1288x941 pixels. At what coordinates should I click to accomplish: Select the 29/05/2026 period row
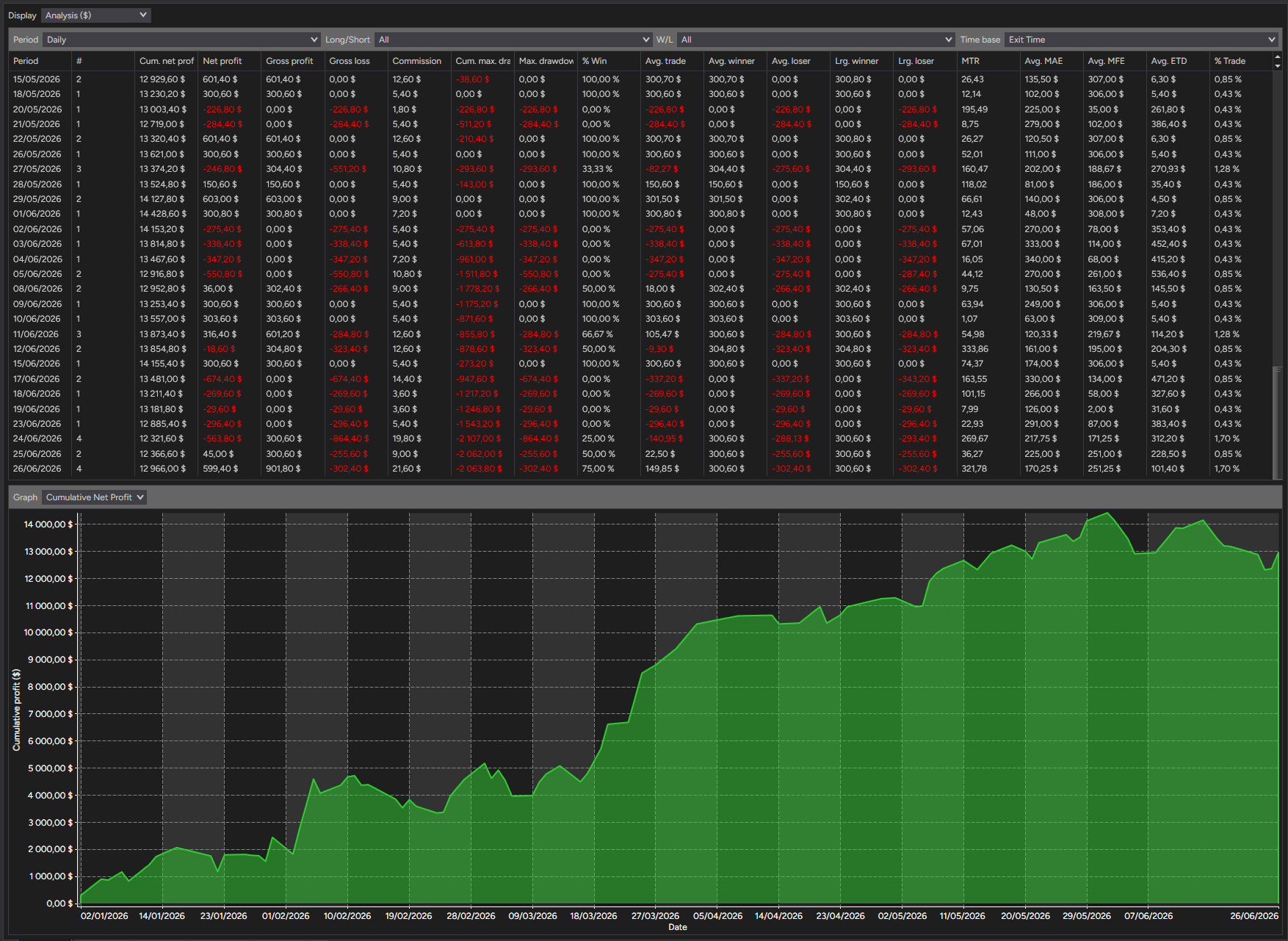[640, 199]
